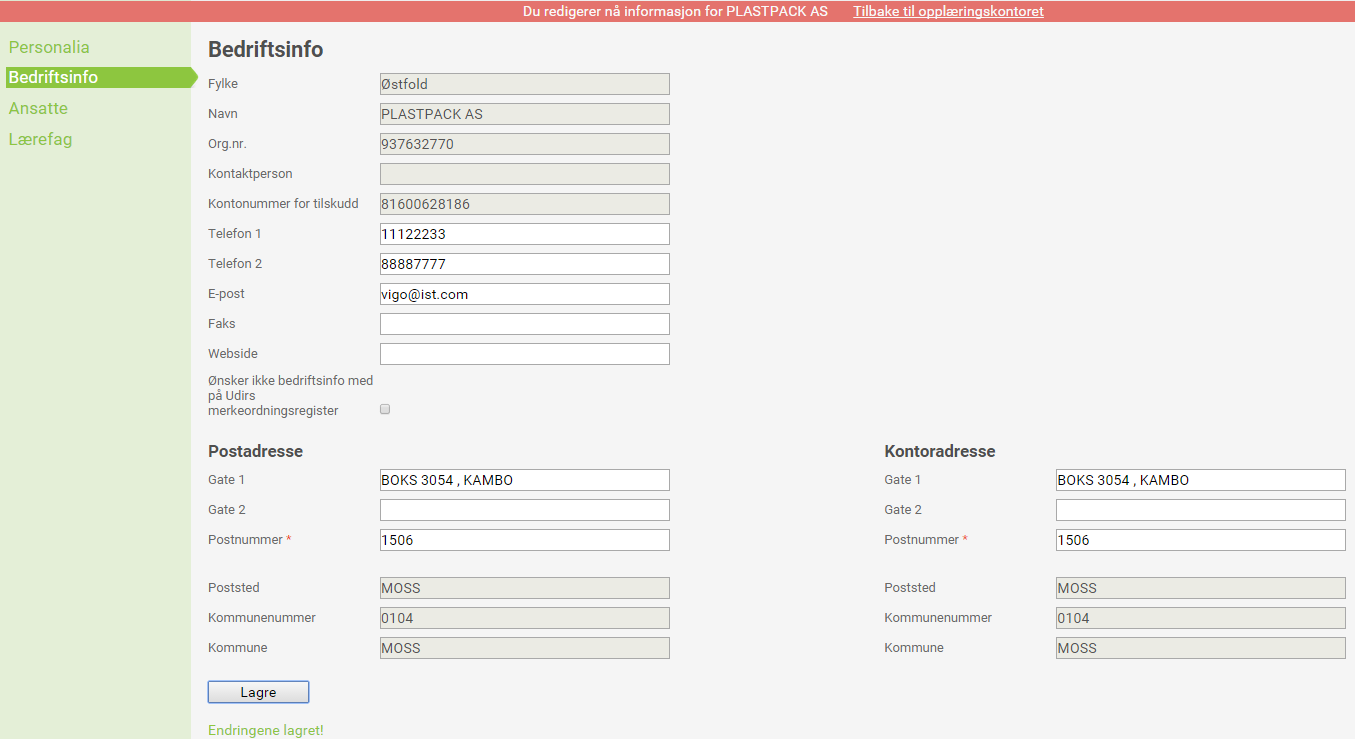Click the Telefon 1 field
The width and height of the screenshot is (1355, 739).
(525, 234)
